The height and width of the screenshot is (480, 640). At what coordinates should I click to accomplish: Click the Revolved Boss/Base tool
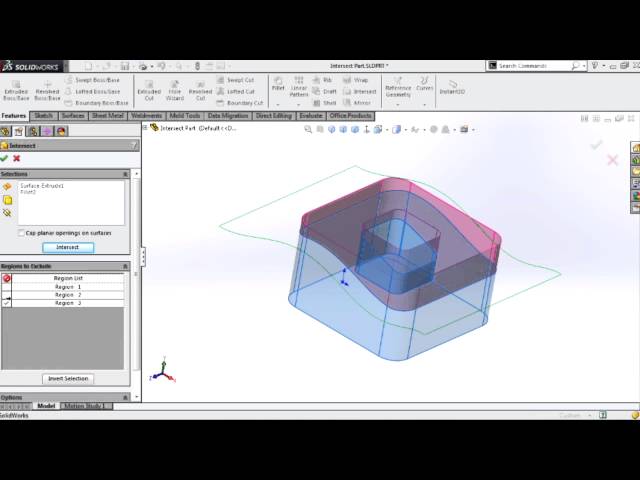pyautogui.click(x=47, y=90)
